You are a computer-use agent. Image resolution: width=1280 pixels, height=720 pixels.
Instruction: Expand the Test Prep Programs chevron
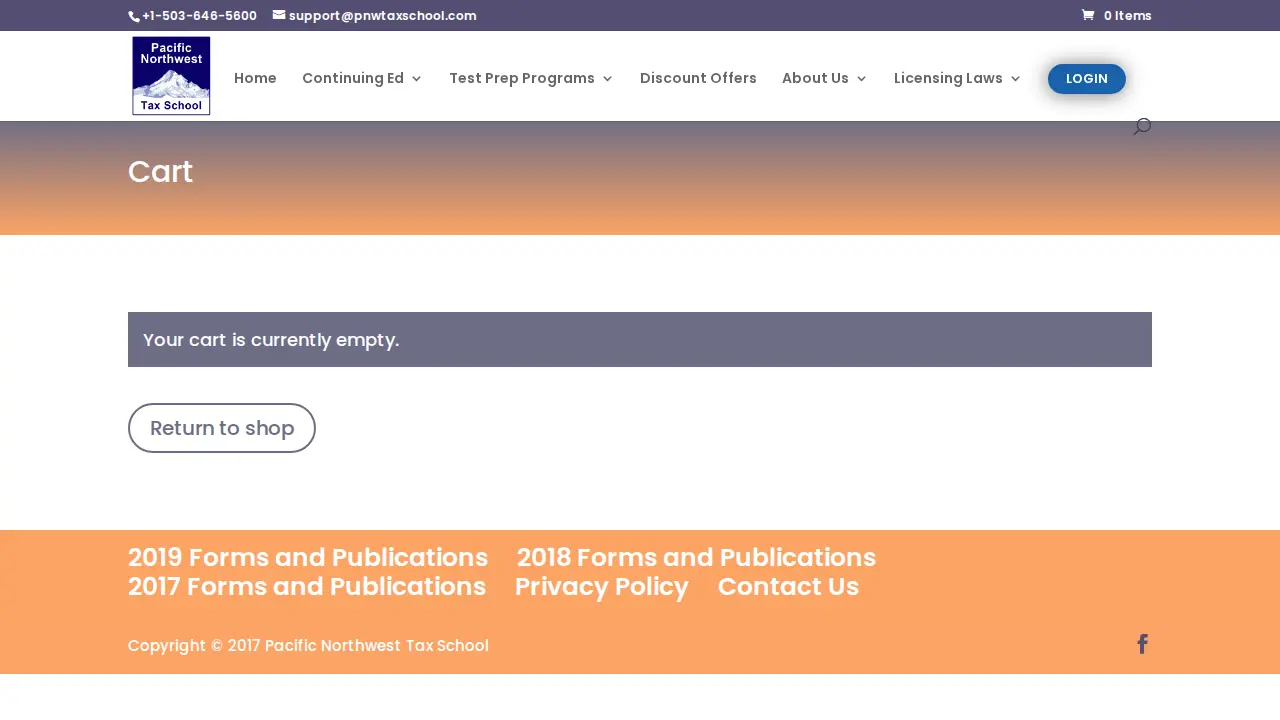(607, 79)
